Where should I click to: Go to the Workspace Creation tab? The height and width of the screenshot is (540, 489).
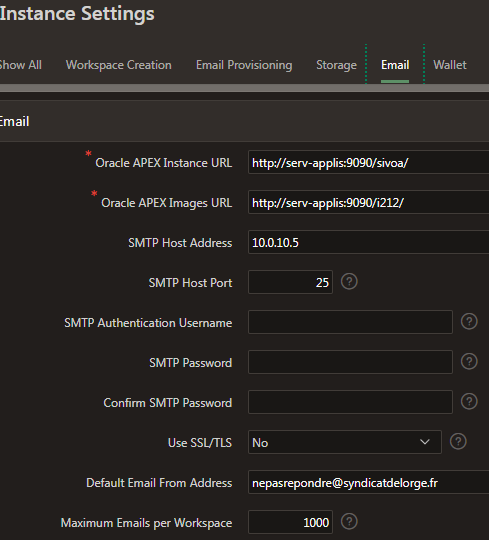118,65
